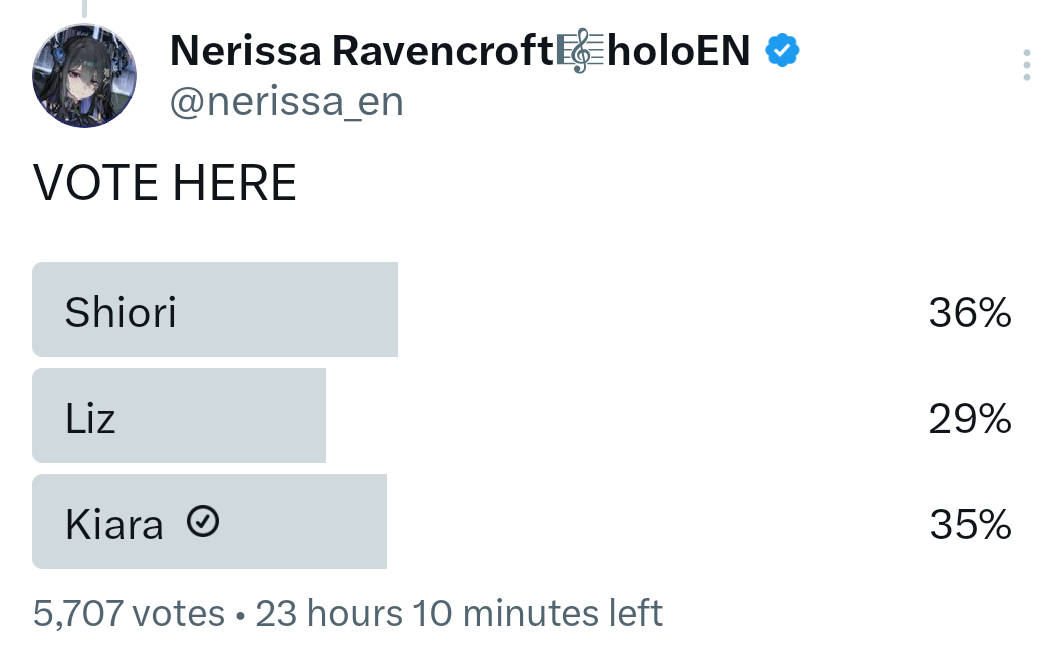Select the Kiara poll option
Image resolution: width=1042 pixels, height=651 pixels.
click(x=522, y=521)
